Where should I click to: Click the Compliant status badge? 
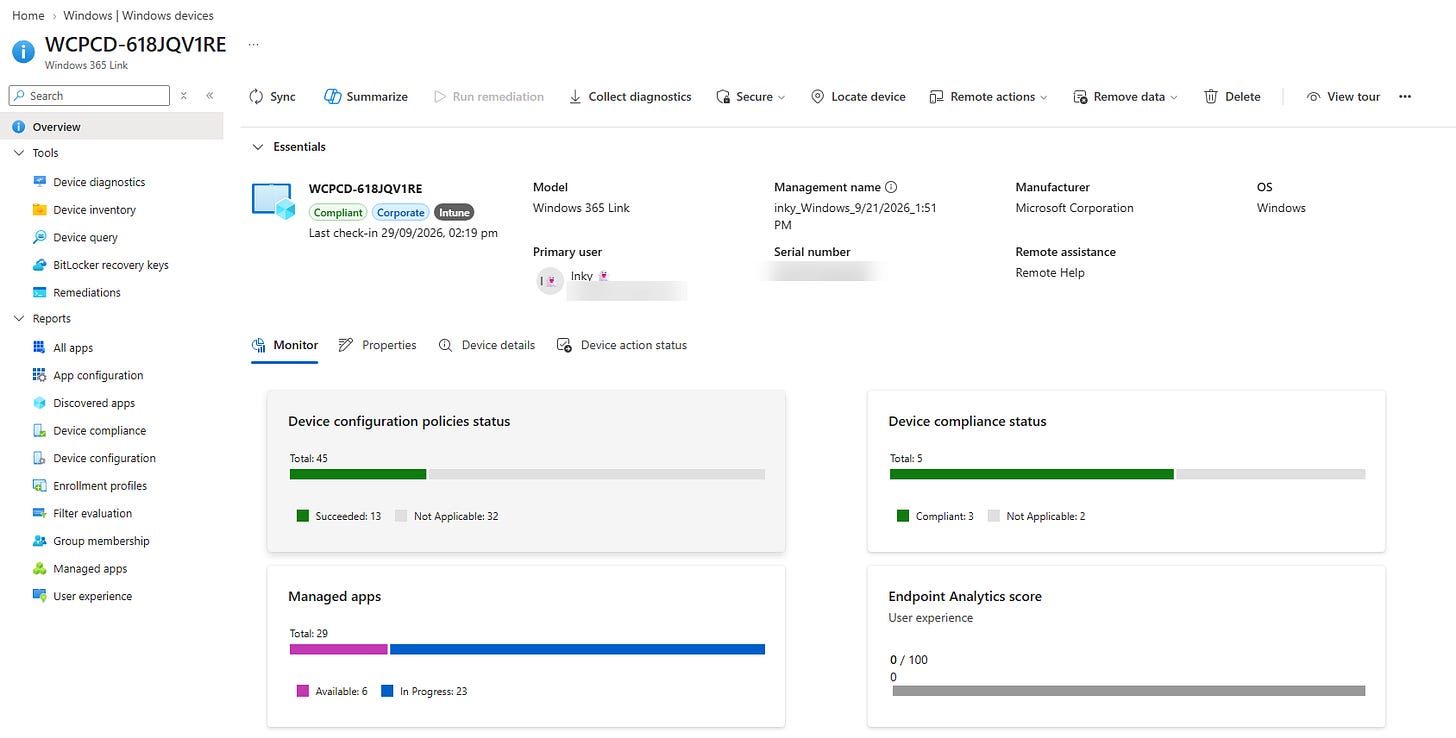[x=338, y=213]
